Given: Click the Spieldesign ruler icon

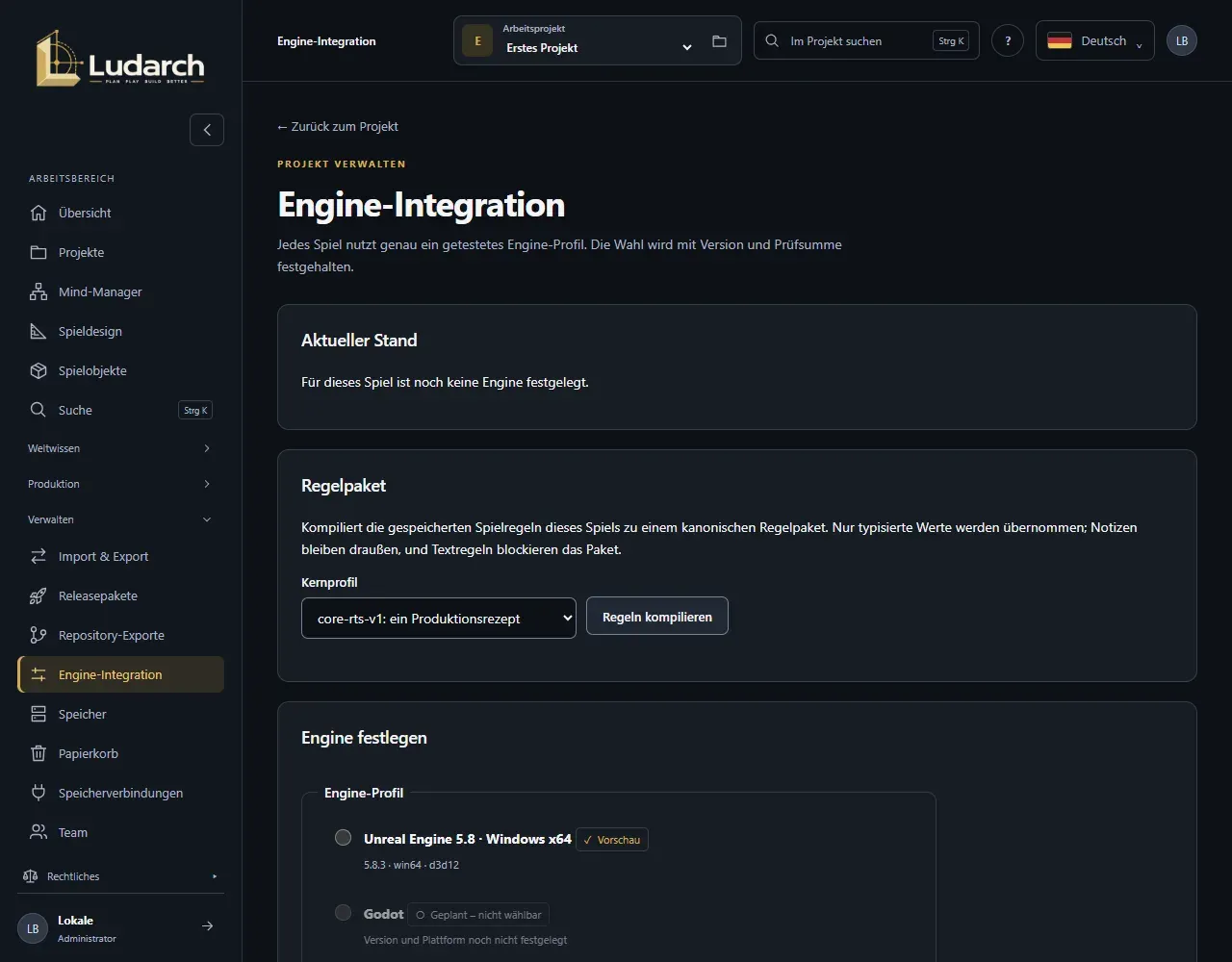Looking at the screenshot, I should point(38,331).
